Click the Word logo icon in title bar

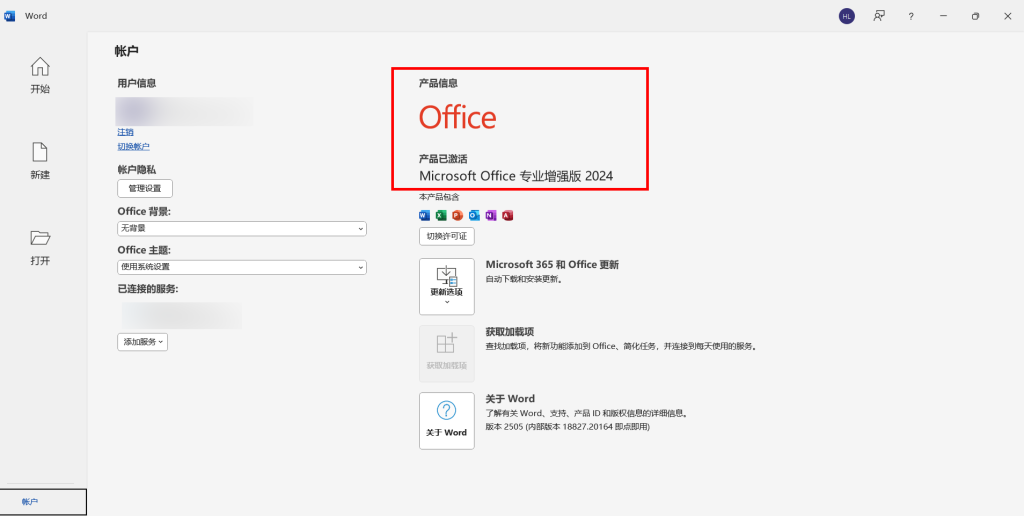click(x=9, y=16)
